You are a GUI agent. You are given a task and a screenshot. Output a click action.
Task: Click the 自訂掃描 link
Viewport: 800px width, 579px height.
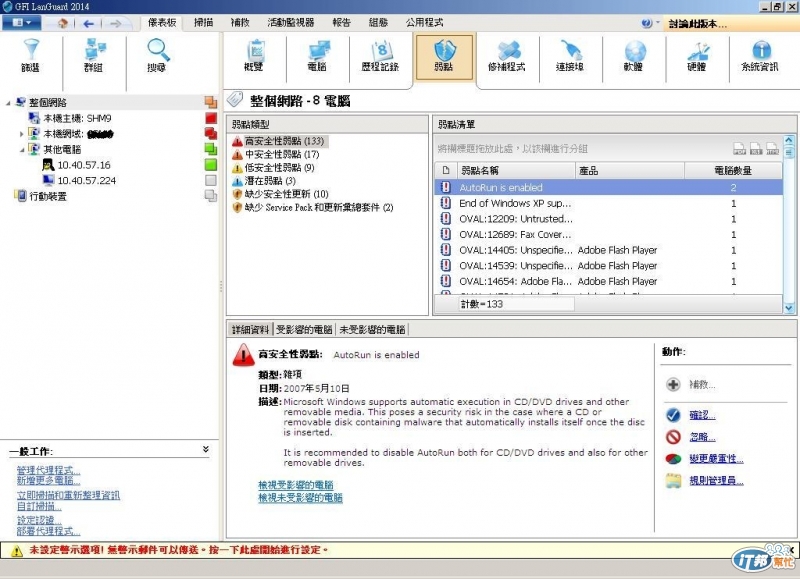pos(39,506)
